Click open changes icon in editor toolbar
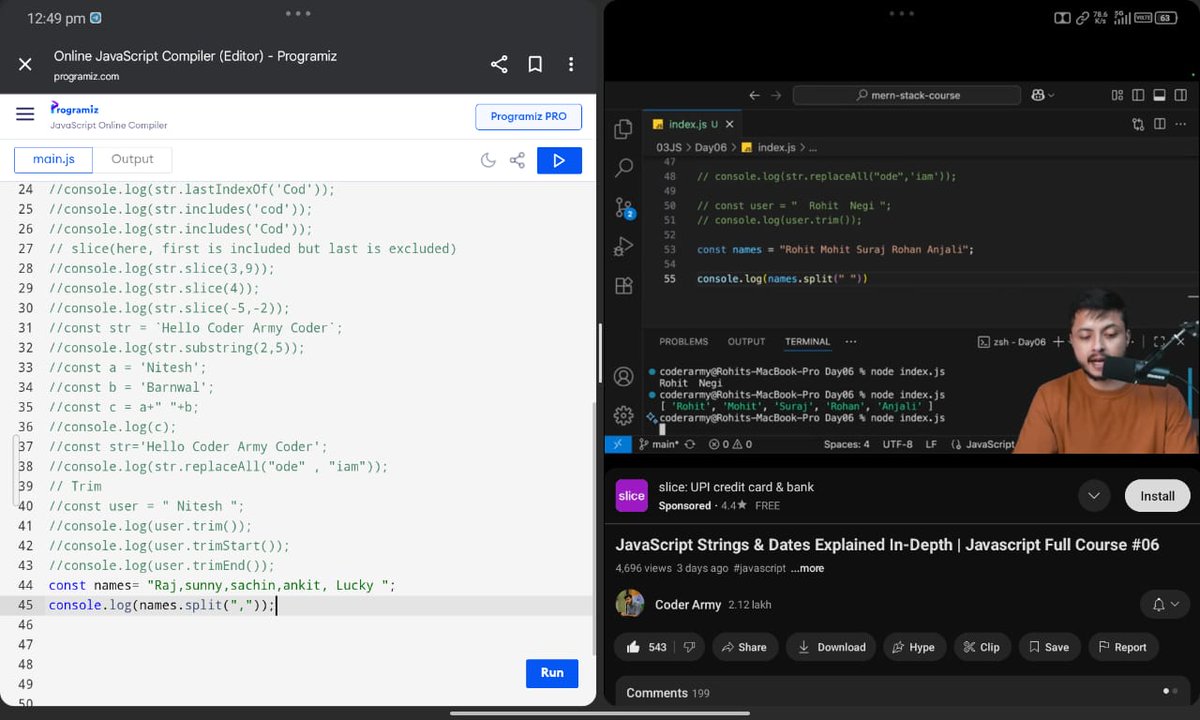This screenshot has height=720, width=1200. coord(1138,124)
